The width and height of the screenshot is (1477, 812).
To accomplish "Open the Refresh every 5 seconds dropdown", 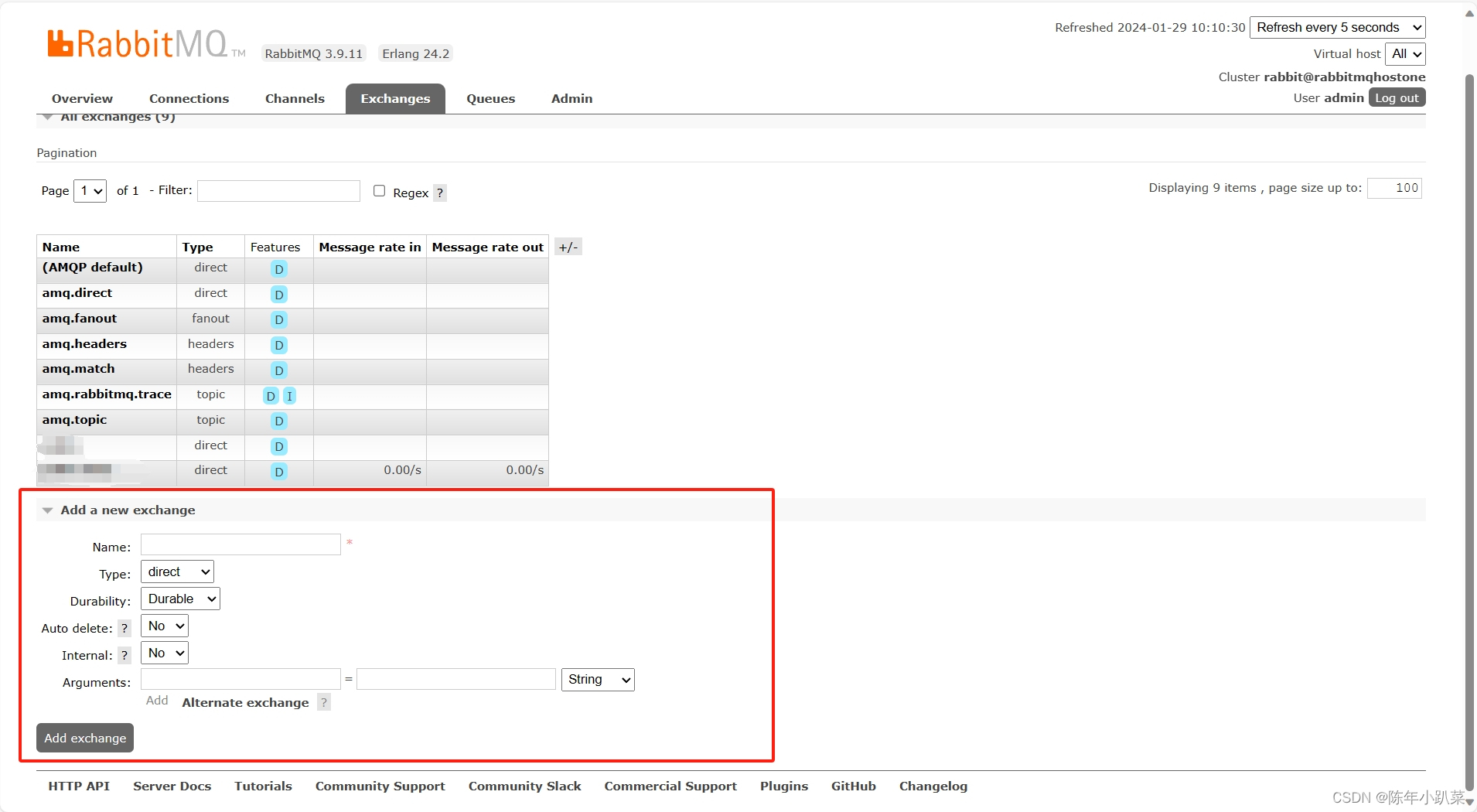I will (1338, 27).
